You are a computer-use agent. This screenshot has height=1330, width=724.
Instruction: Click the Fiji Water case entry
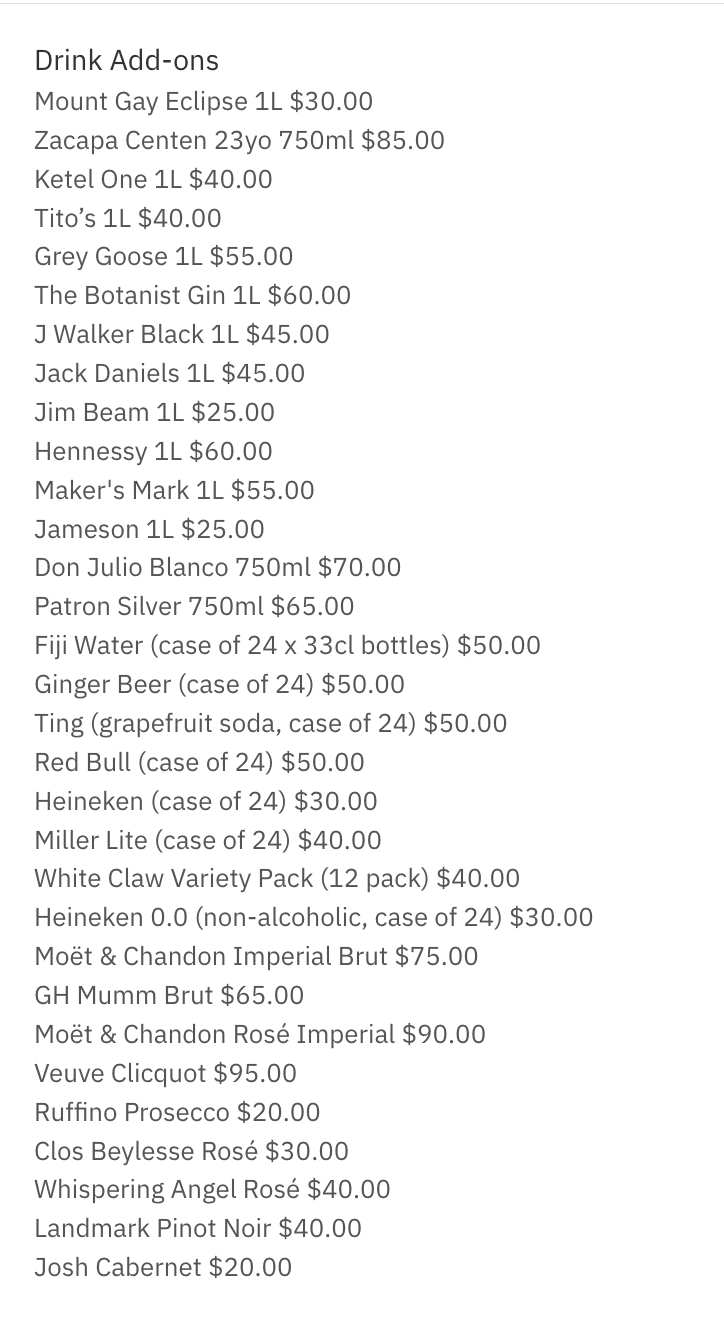(287, 646)
